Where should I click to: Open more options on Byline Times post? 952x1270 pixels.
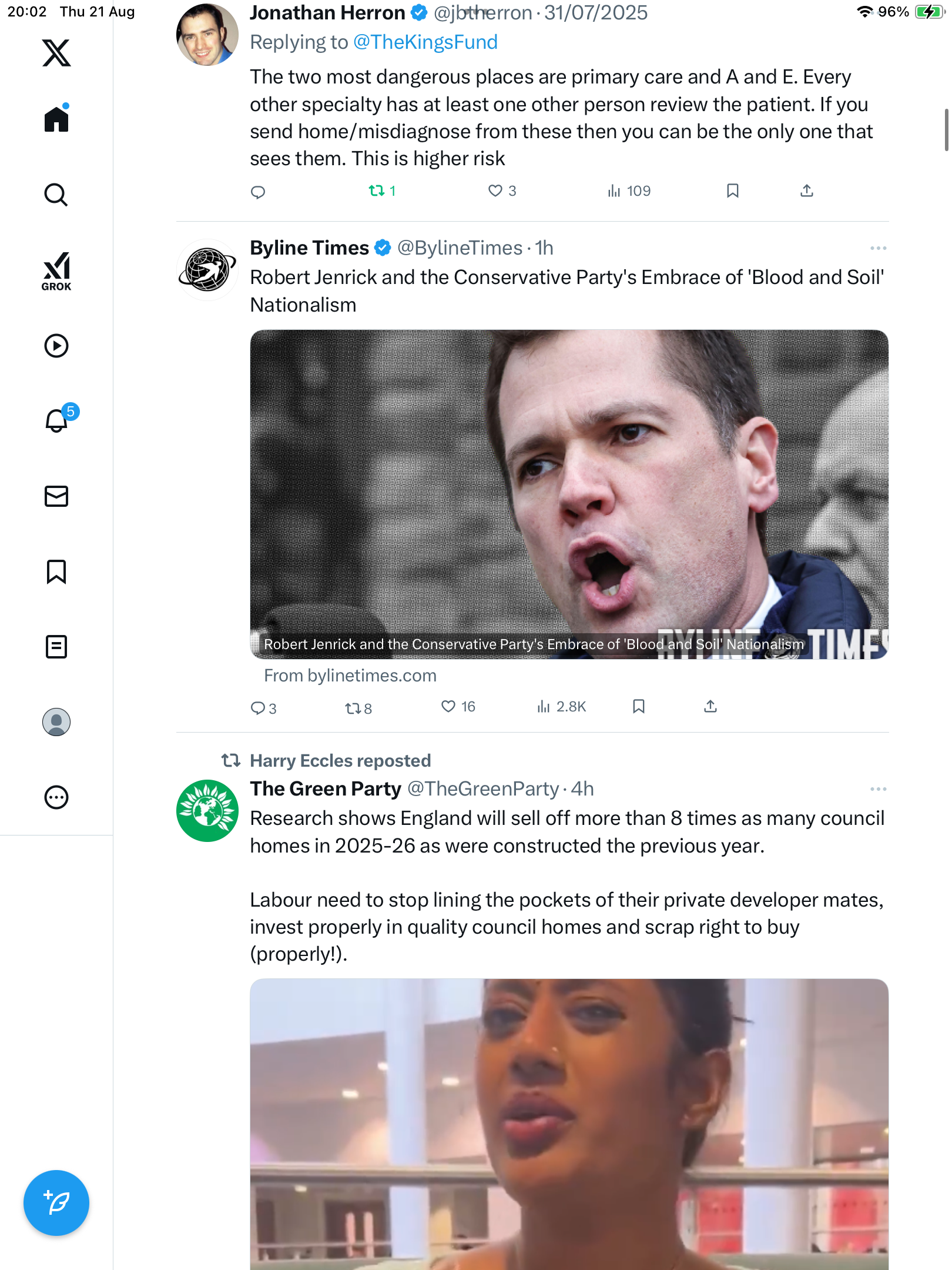click(x=878, y=248)
